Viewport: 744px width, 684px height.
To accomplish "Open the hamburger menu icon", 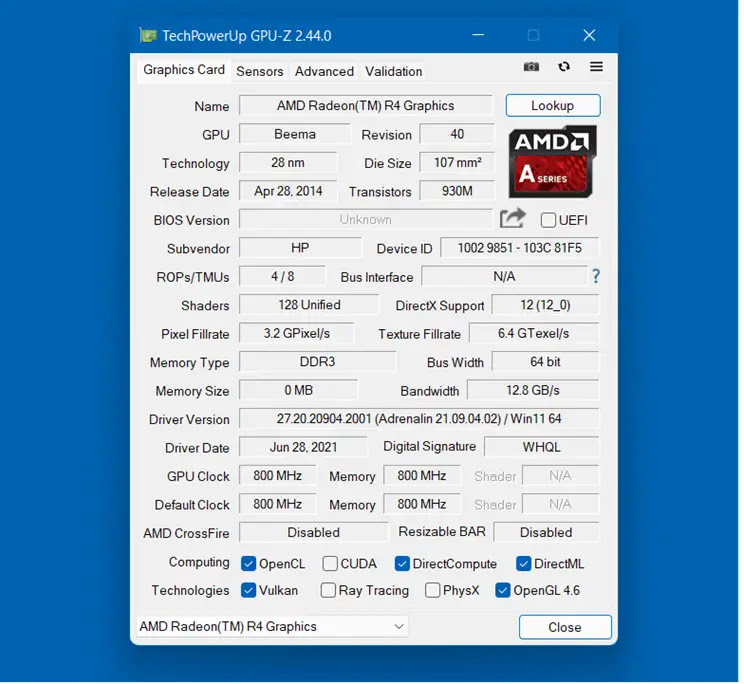I will coord(596,67).
